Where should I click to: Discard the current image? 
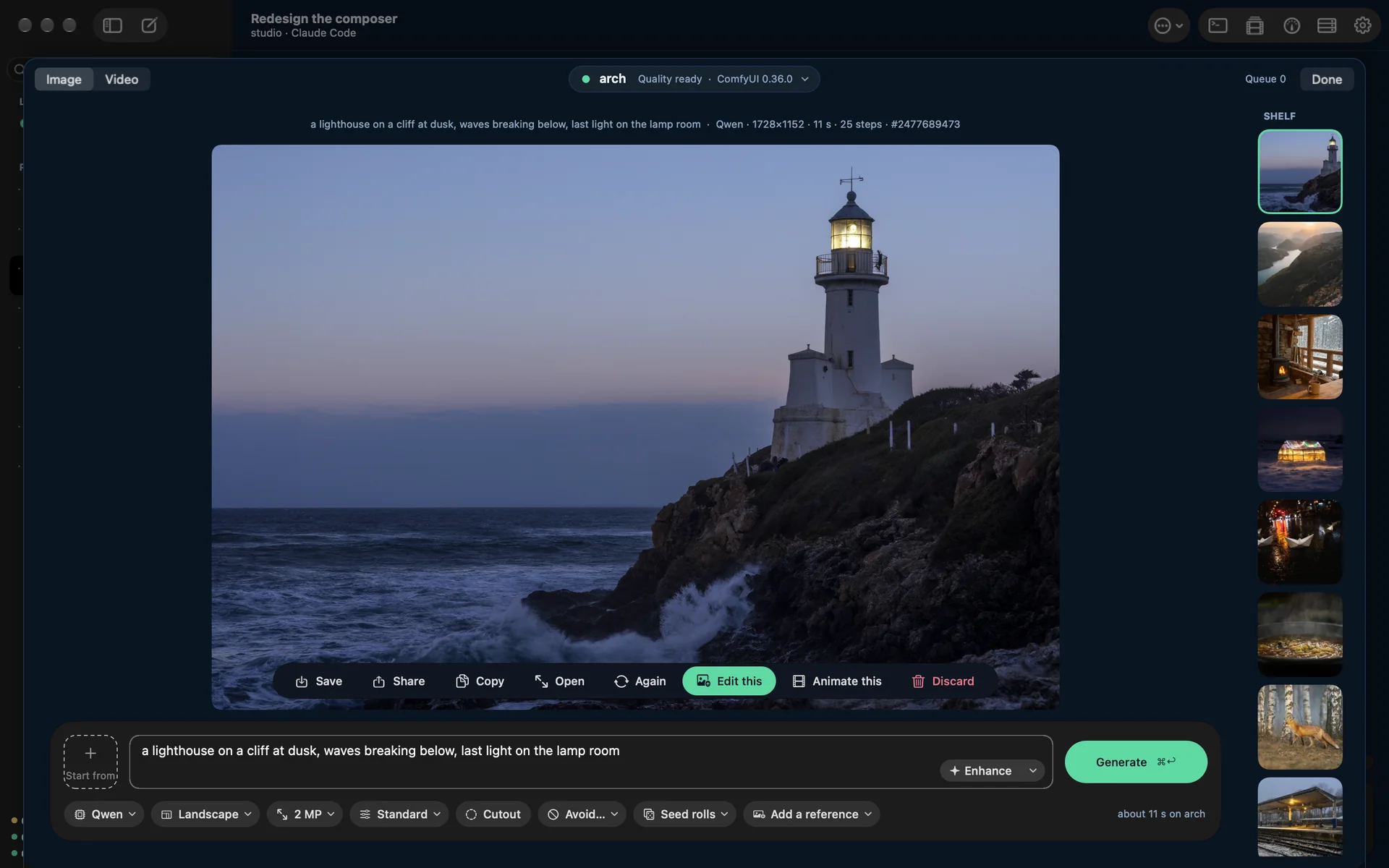point(943,681)
